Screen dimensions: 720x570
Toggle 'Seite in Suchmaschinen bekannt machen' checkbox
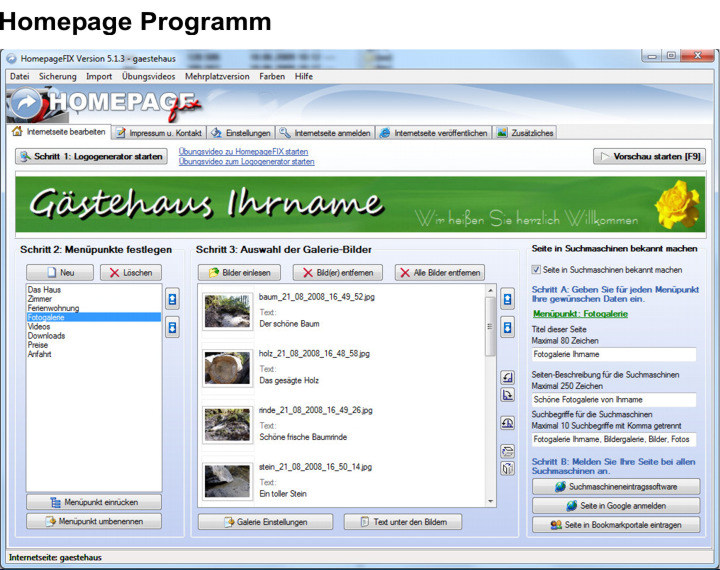(x=535, y=270)
